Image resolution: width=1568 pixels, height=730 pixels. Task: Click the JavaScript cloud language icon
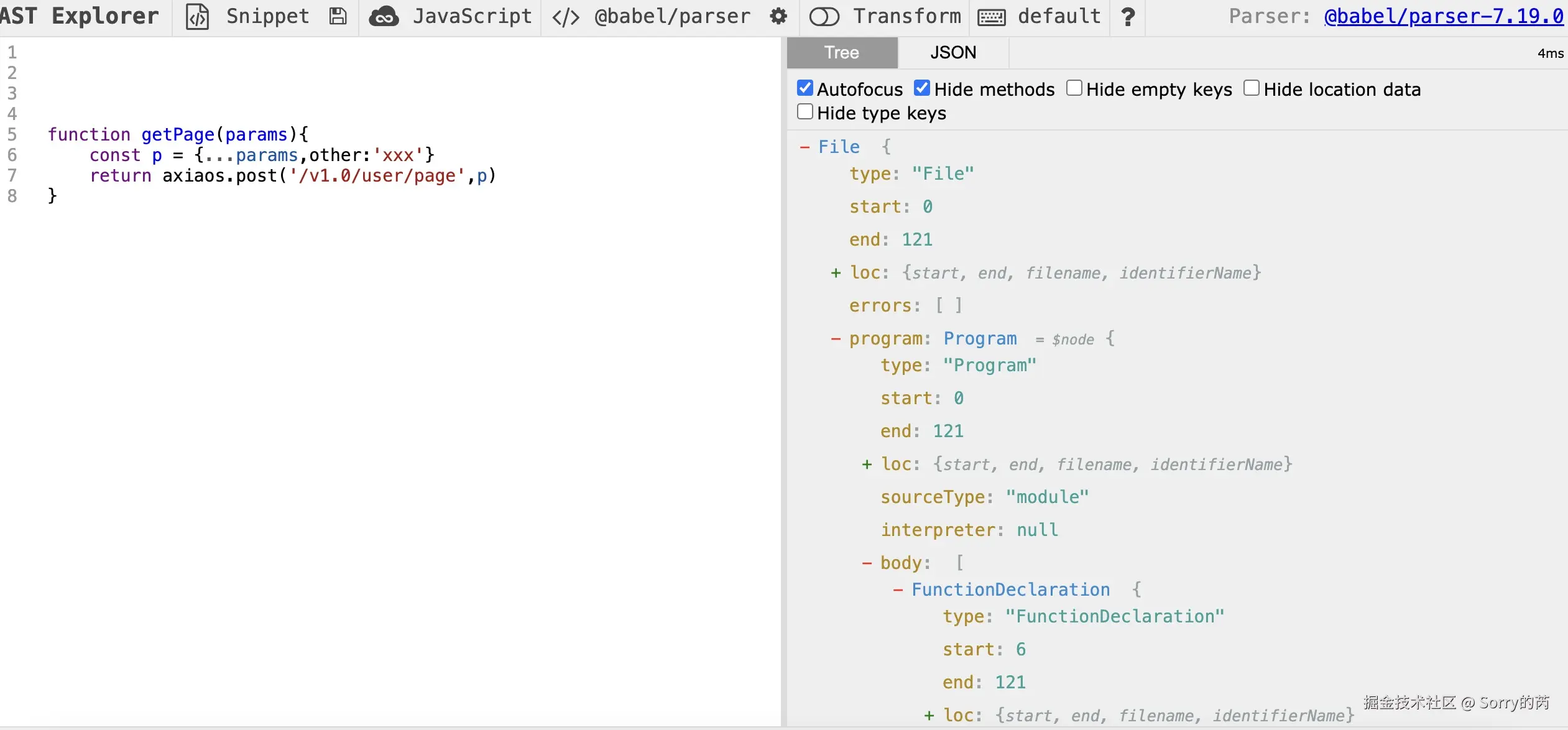pos(384,17)
